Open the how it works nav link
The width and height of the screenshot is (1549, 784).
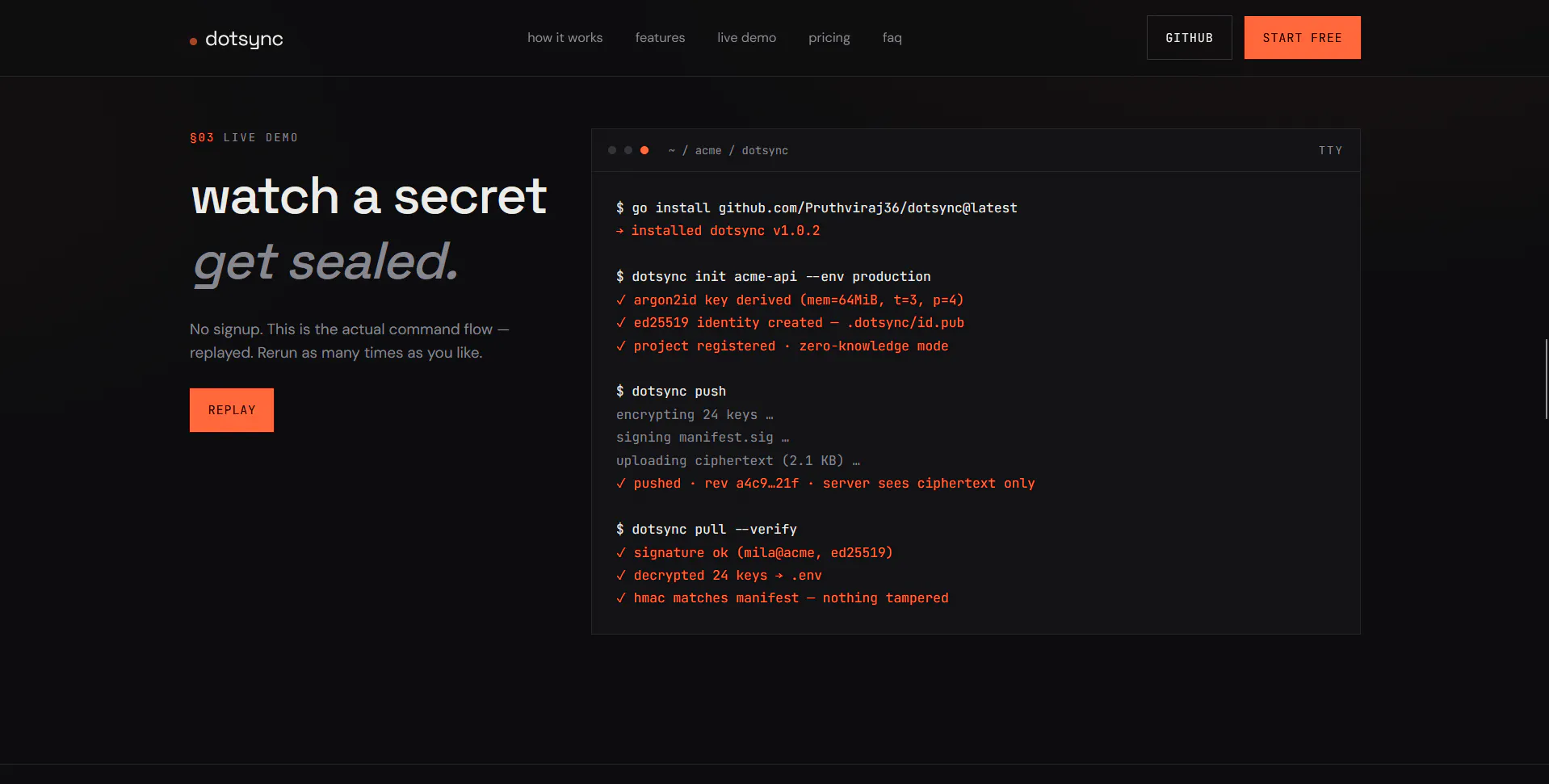point(565,38)
